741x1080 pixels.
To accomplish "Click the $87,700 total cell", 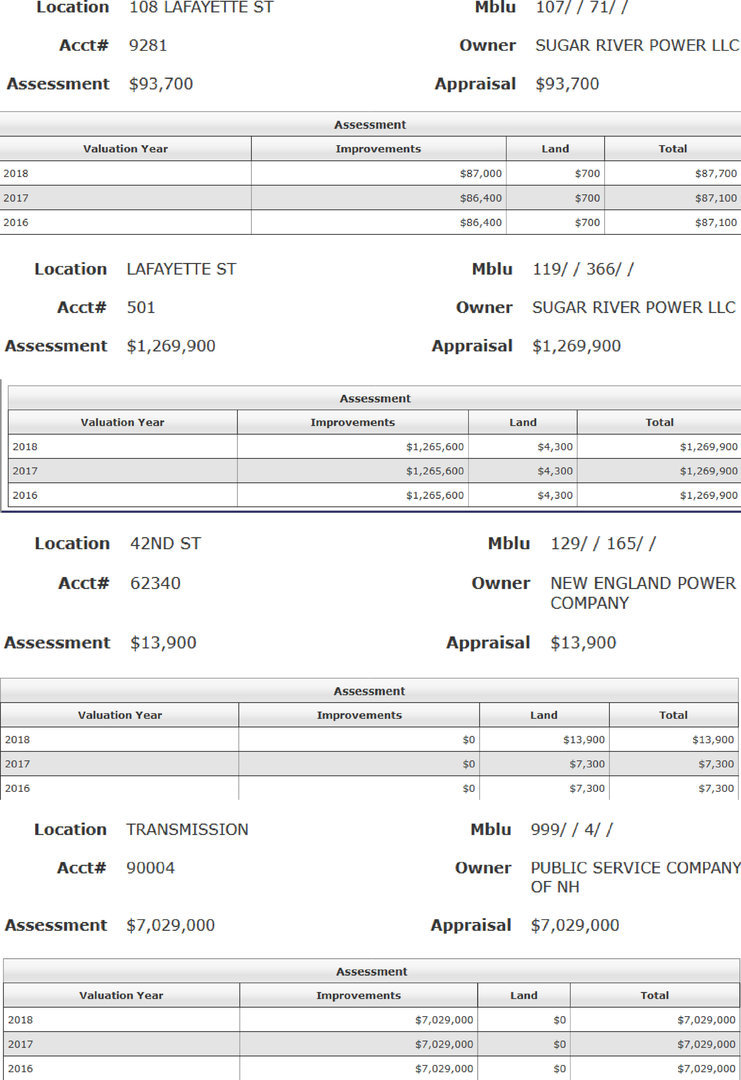I will (715, 174).
